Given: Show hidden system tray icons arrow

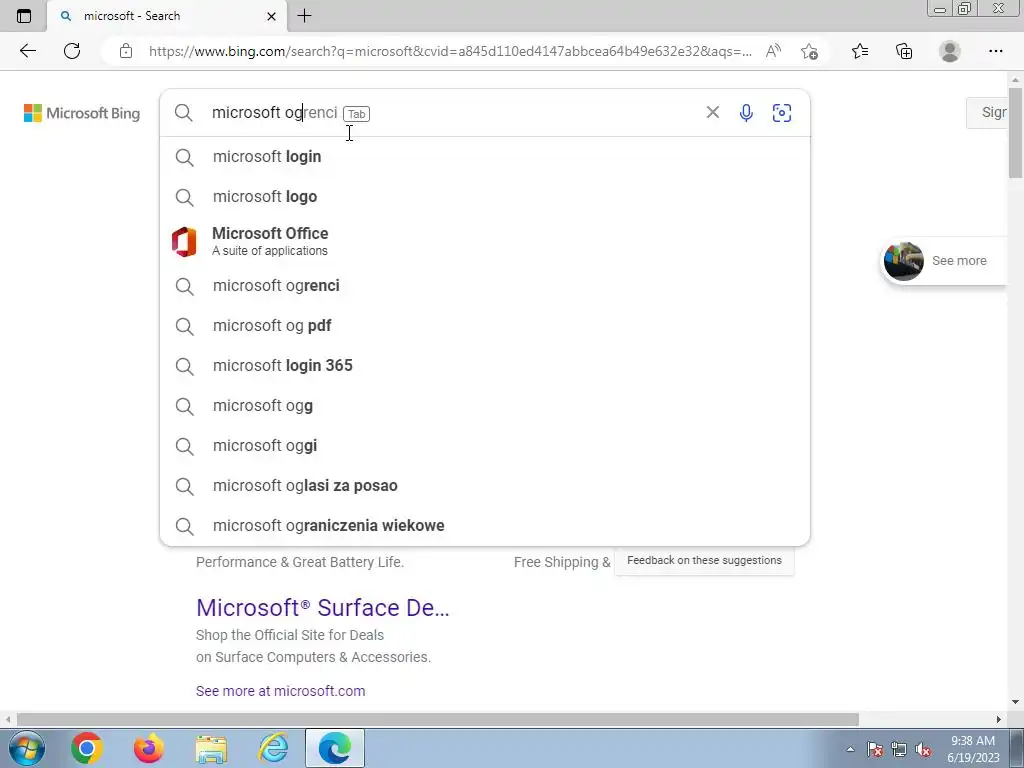Looking at the screenshot, I should tap(850, 749).
